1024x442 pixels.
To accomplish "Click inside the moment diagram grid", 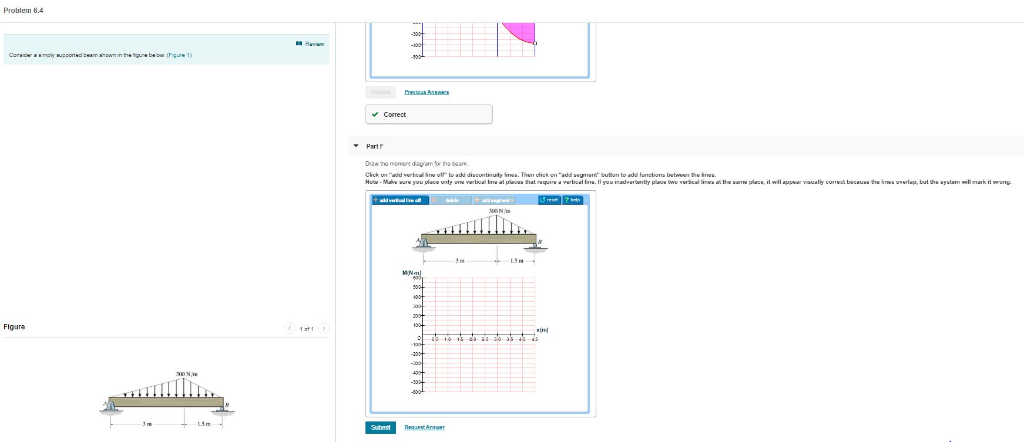I will (481, 335).
